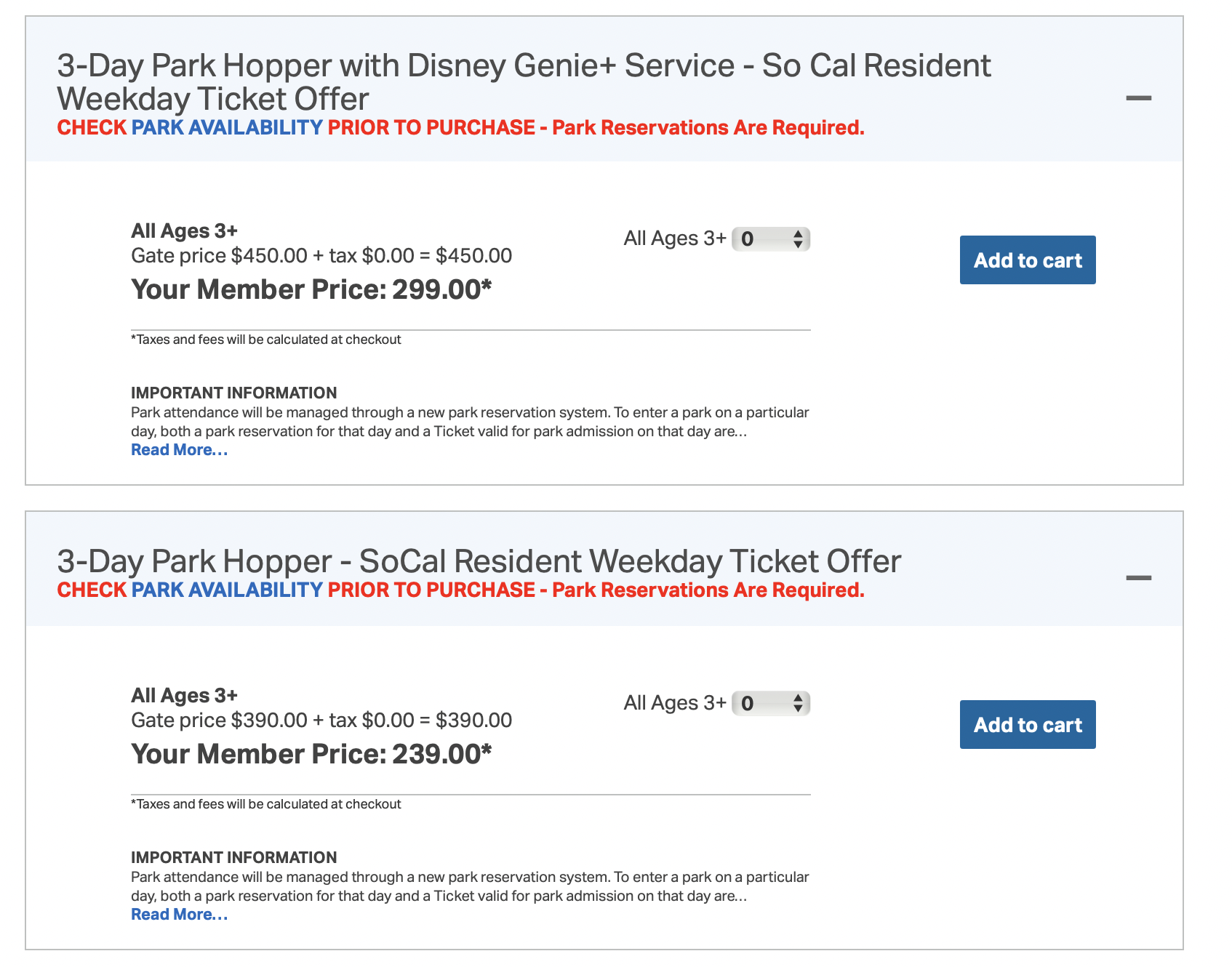This screenshot has height=967, width=1232.
Task: Click the 3-Day Park Hopper - SoCal Resident title
Action: click(x=479, y=561)
